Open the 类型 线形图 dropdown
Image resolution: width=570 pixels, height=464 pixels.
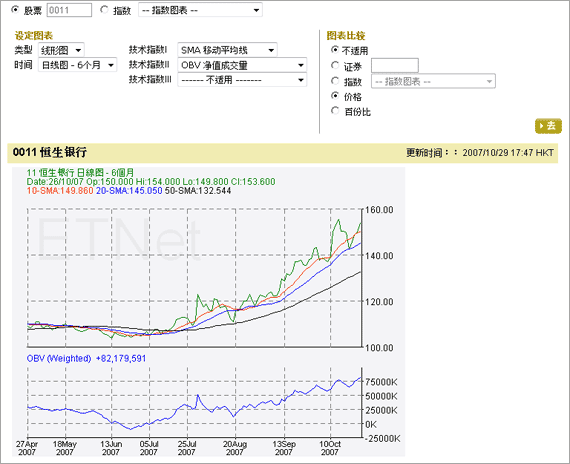61,50
